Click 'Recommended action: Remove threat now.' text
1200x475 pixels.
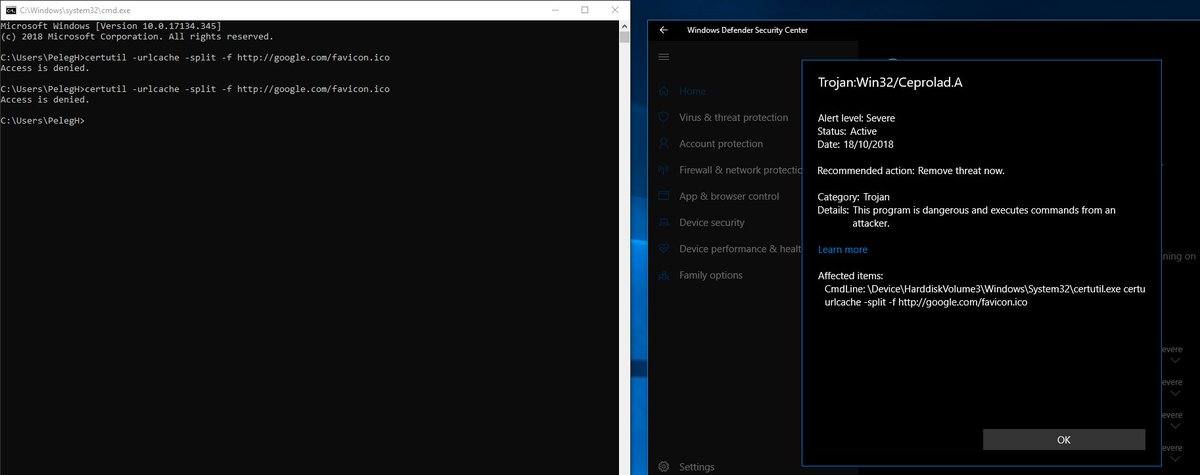[911, 170]
